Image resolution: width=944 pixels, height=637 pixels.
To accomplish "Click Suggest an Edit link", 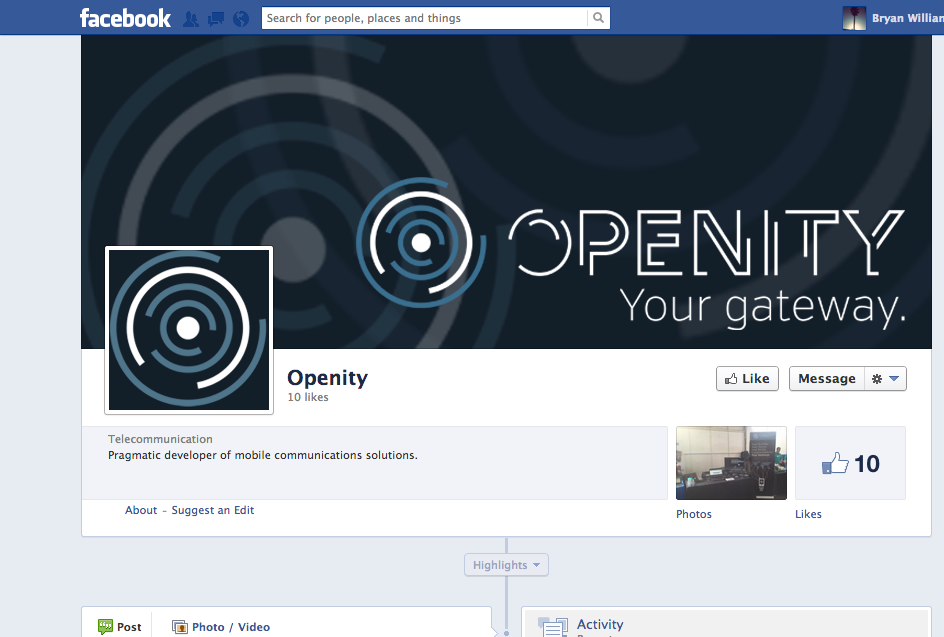I will coord(213,510).
